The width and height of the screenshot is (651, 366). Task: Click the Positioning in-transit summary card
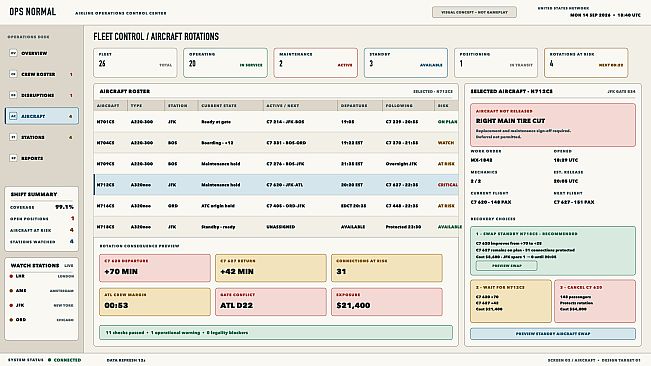coord(496,63)
